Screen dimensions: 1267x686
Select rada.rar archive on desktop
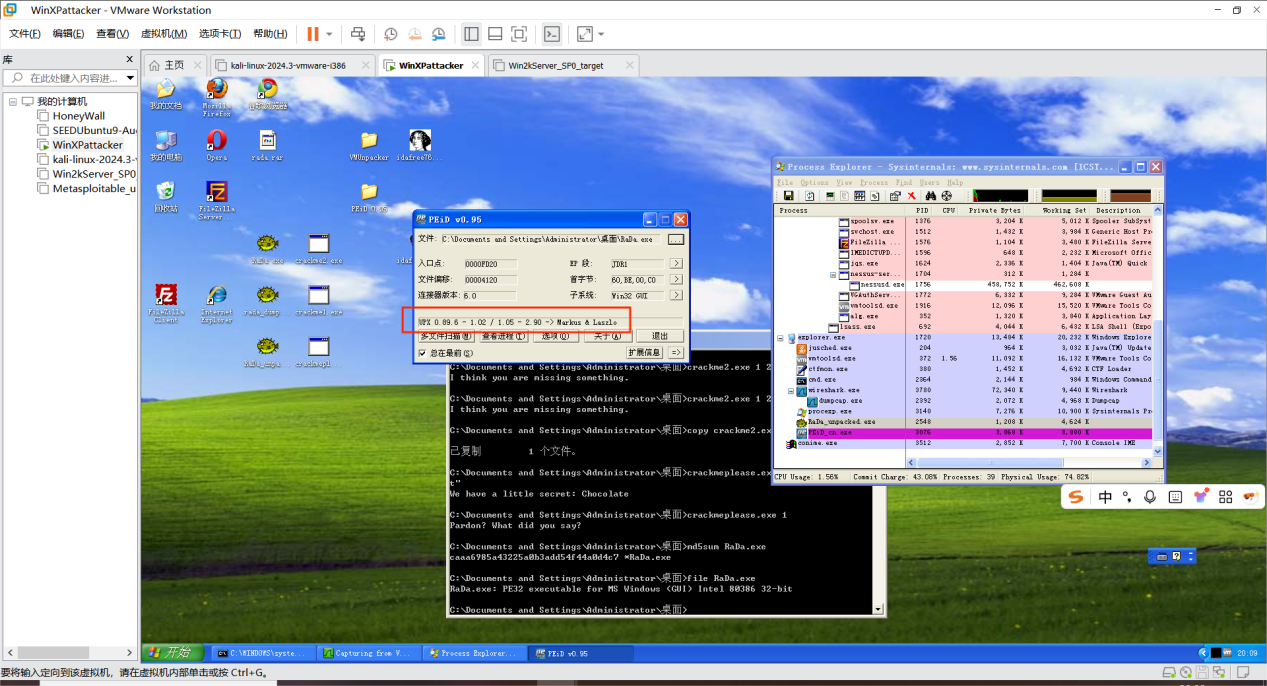point(267,144)
